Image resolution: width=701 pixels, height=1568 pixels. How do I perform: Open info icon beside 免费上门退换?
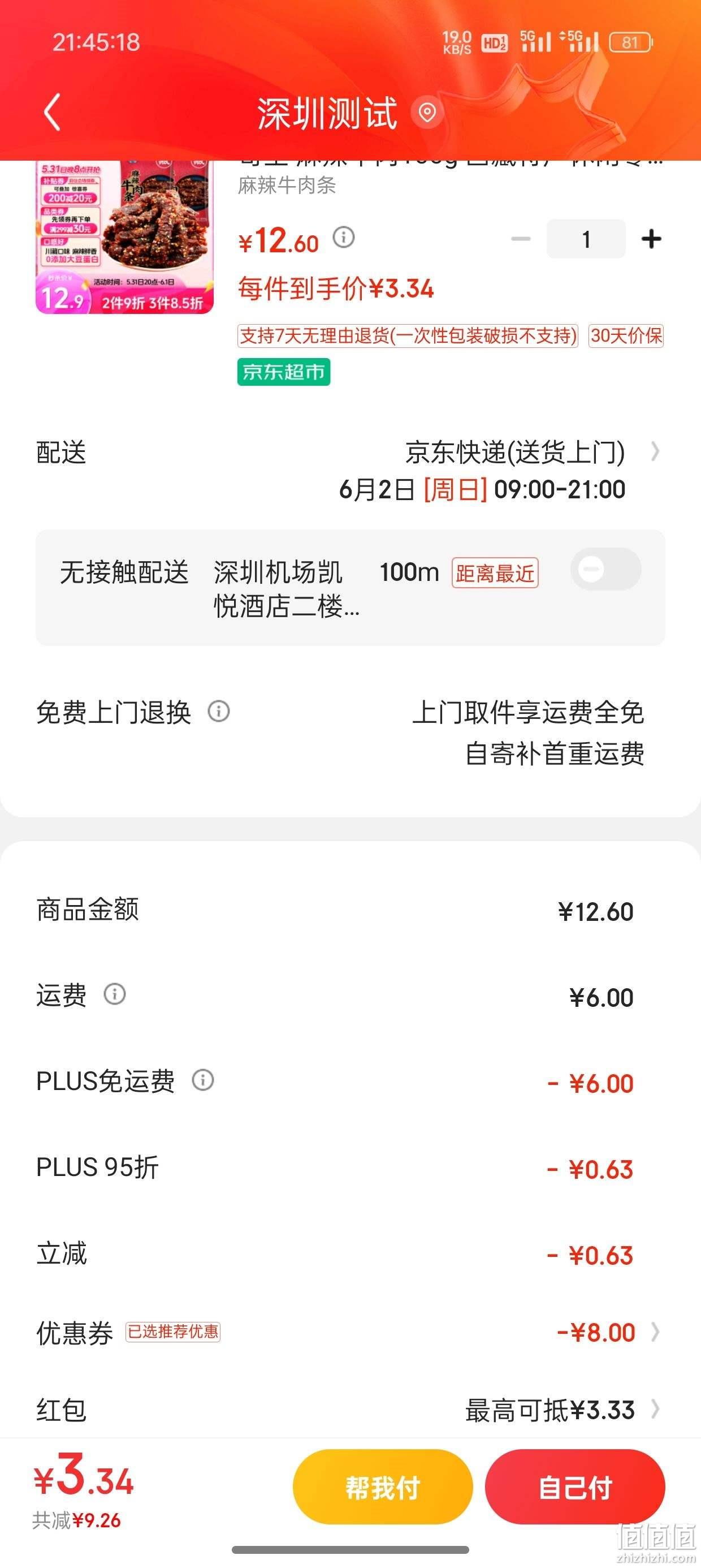[x=218, y=711]
